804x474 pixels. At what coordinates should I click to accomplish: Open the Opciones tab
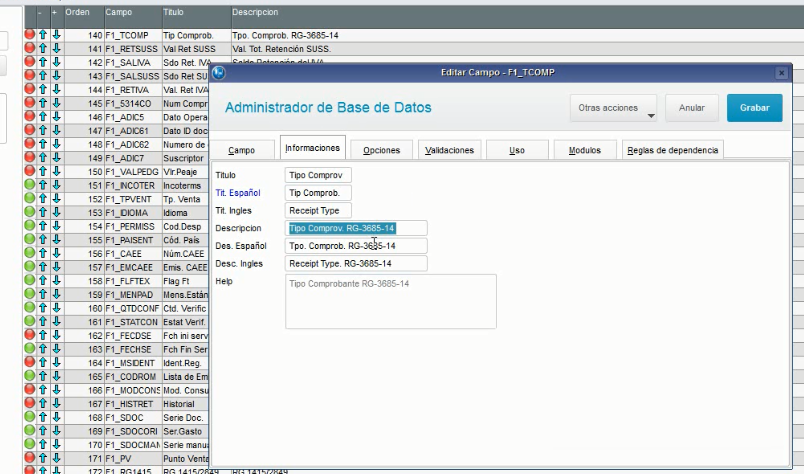click(381, 150)
